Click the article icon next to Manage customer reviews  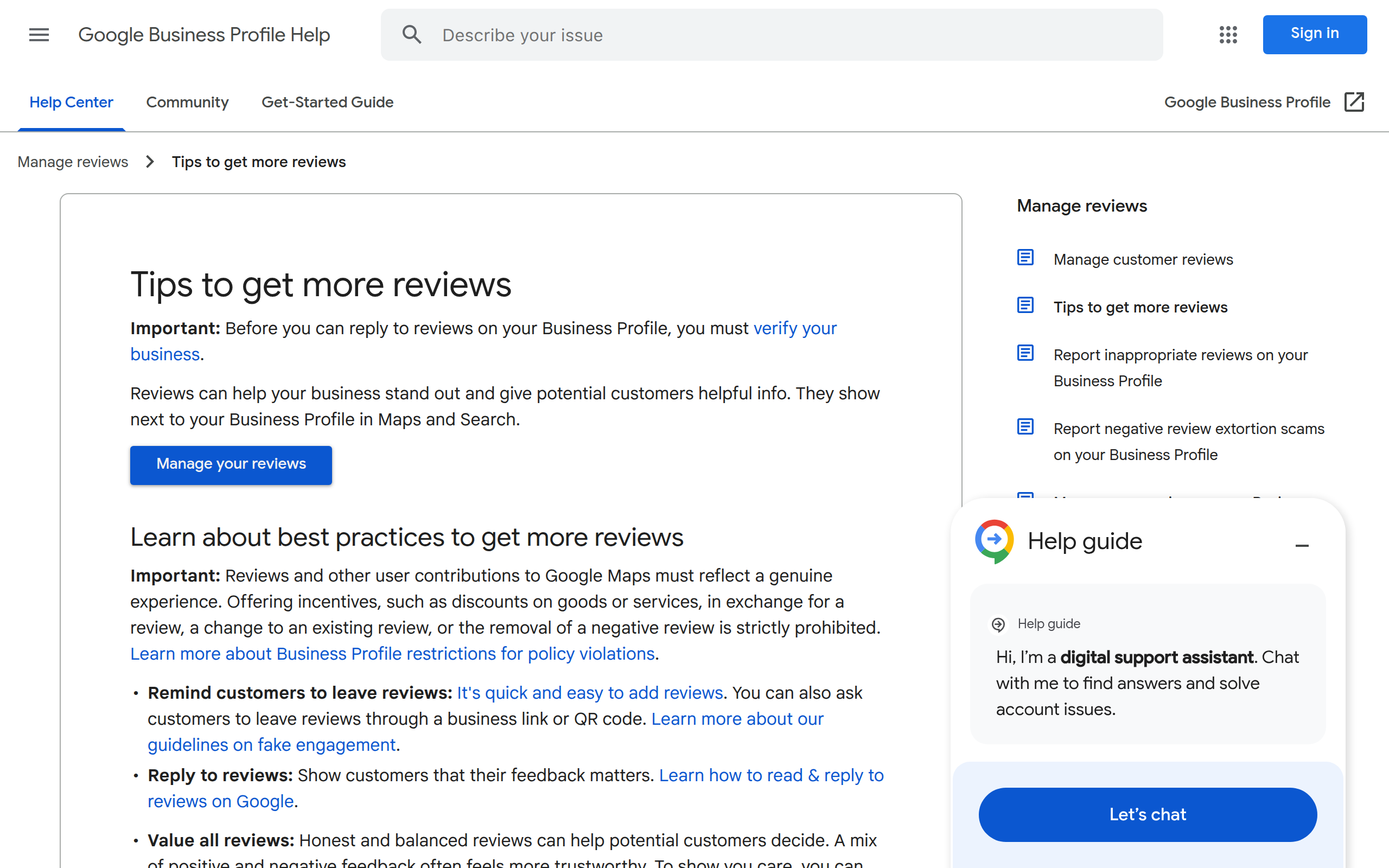pyautogui.click(x=1025, y=257)
